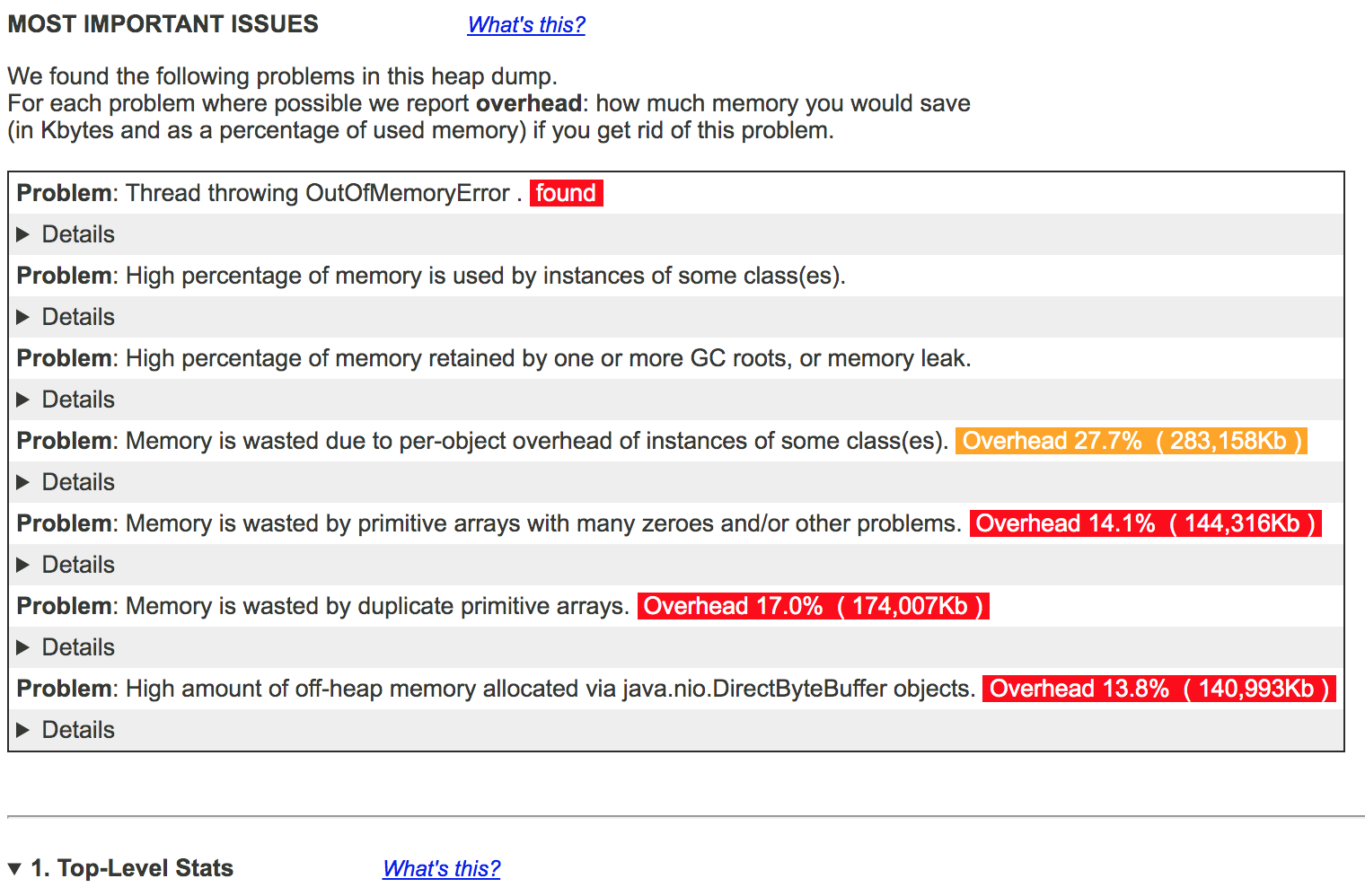This screenshot has height=896, width=1365.
Task: Open What's this link beside MOST IMPORTANT ISSUES
Action: (525, 24)
